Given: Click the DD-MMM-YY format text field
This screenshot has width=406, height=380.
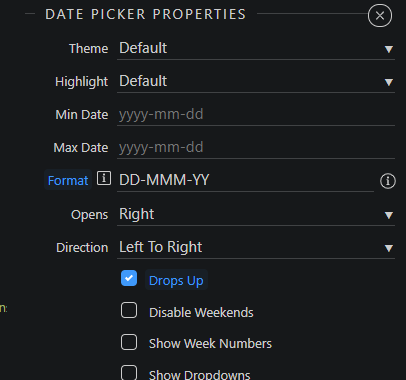Looking at the screenshot, I should tap(245, 180).
